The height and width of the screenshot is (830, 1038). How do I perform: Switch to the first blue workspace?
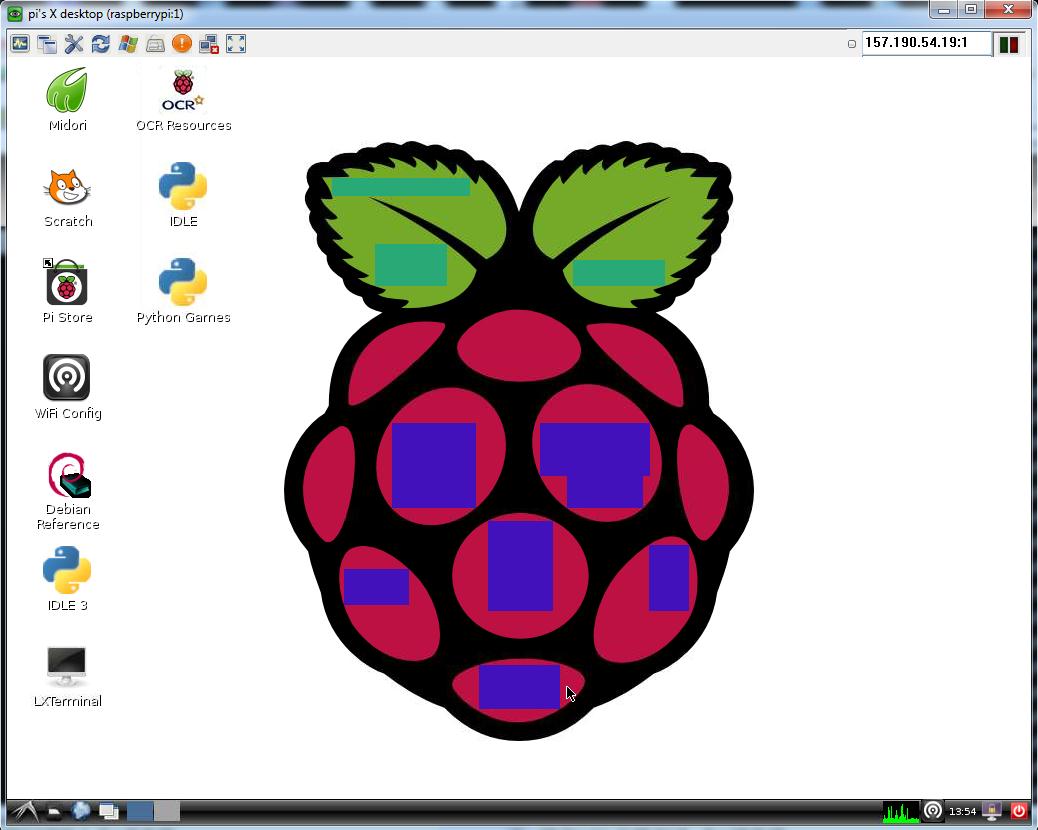pyautogui.click(x=140, y=811)
